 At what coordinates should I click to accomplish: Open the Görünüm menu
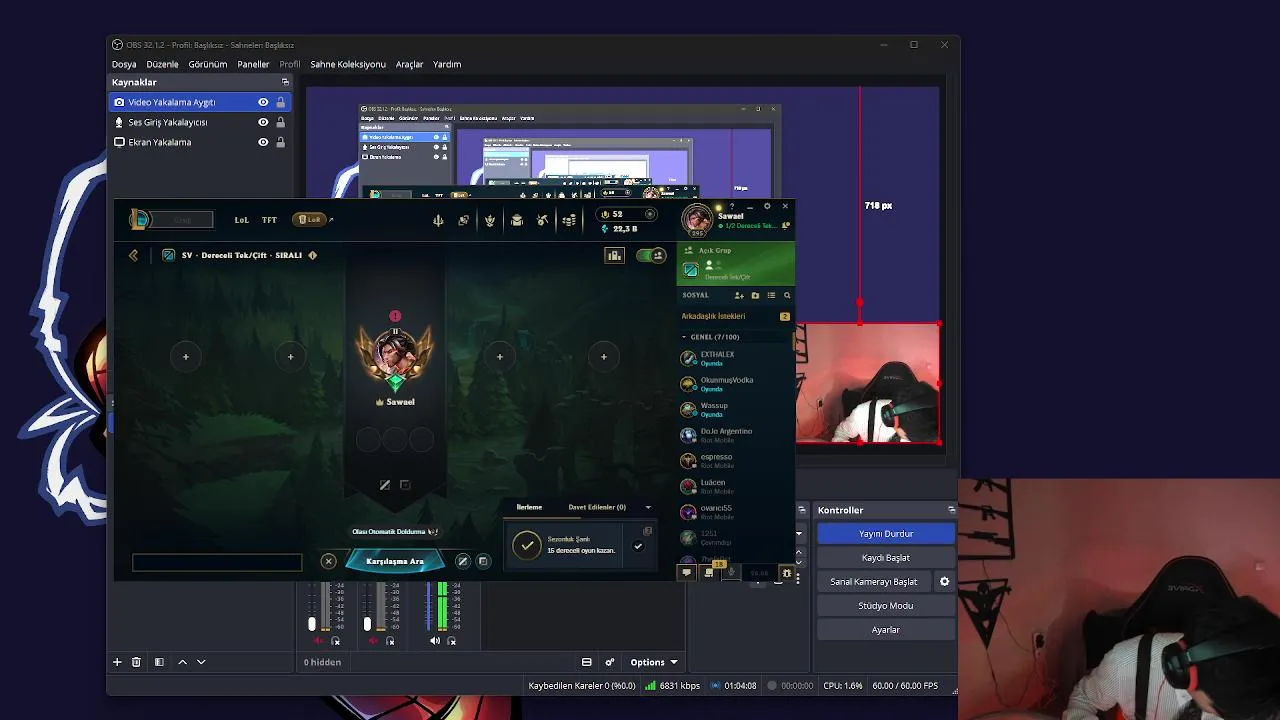tap(208, 64)
